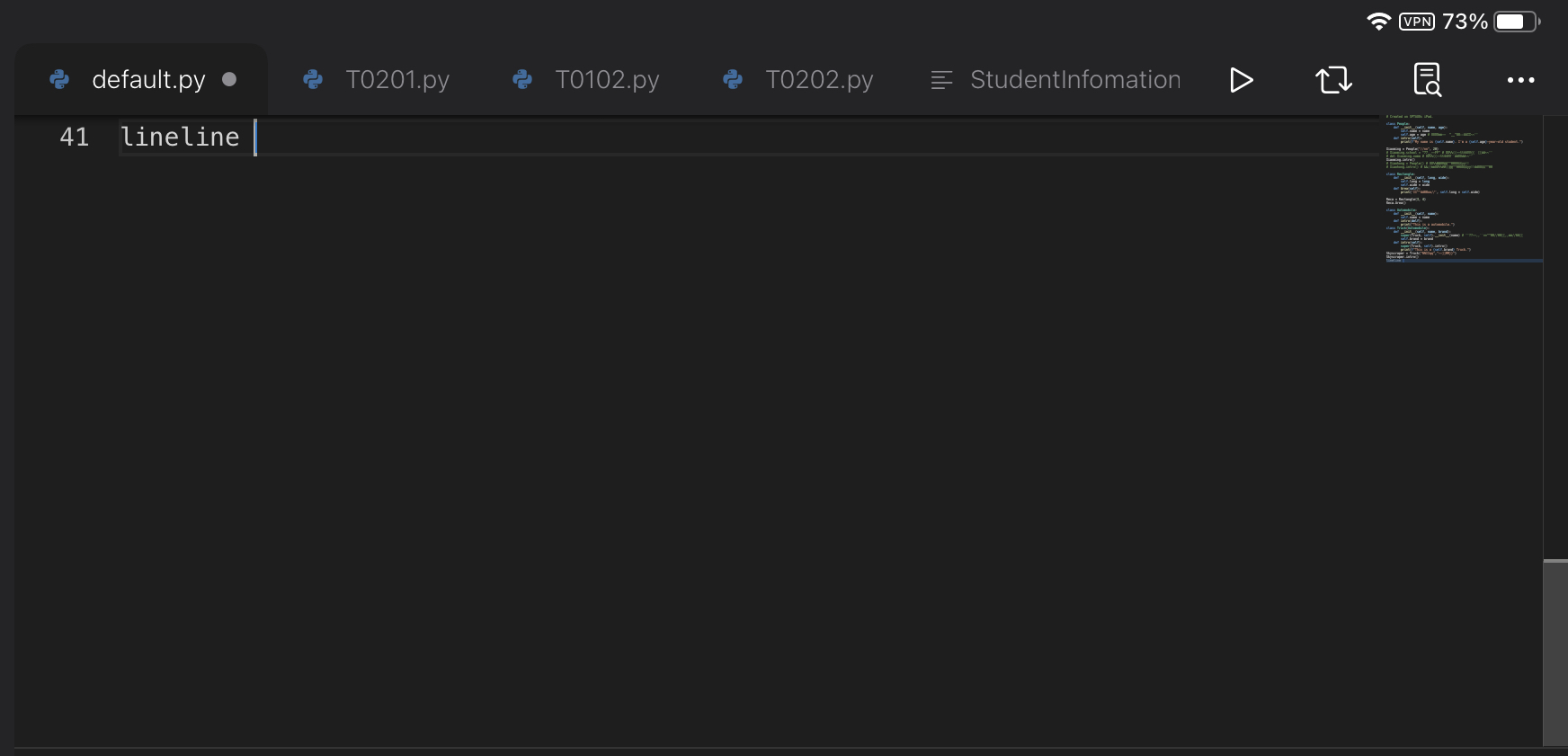
Task: Tap the VPN indicator in the status bar
Action: [1415, 21]
